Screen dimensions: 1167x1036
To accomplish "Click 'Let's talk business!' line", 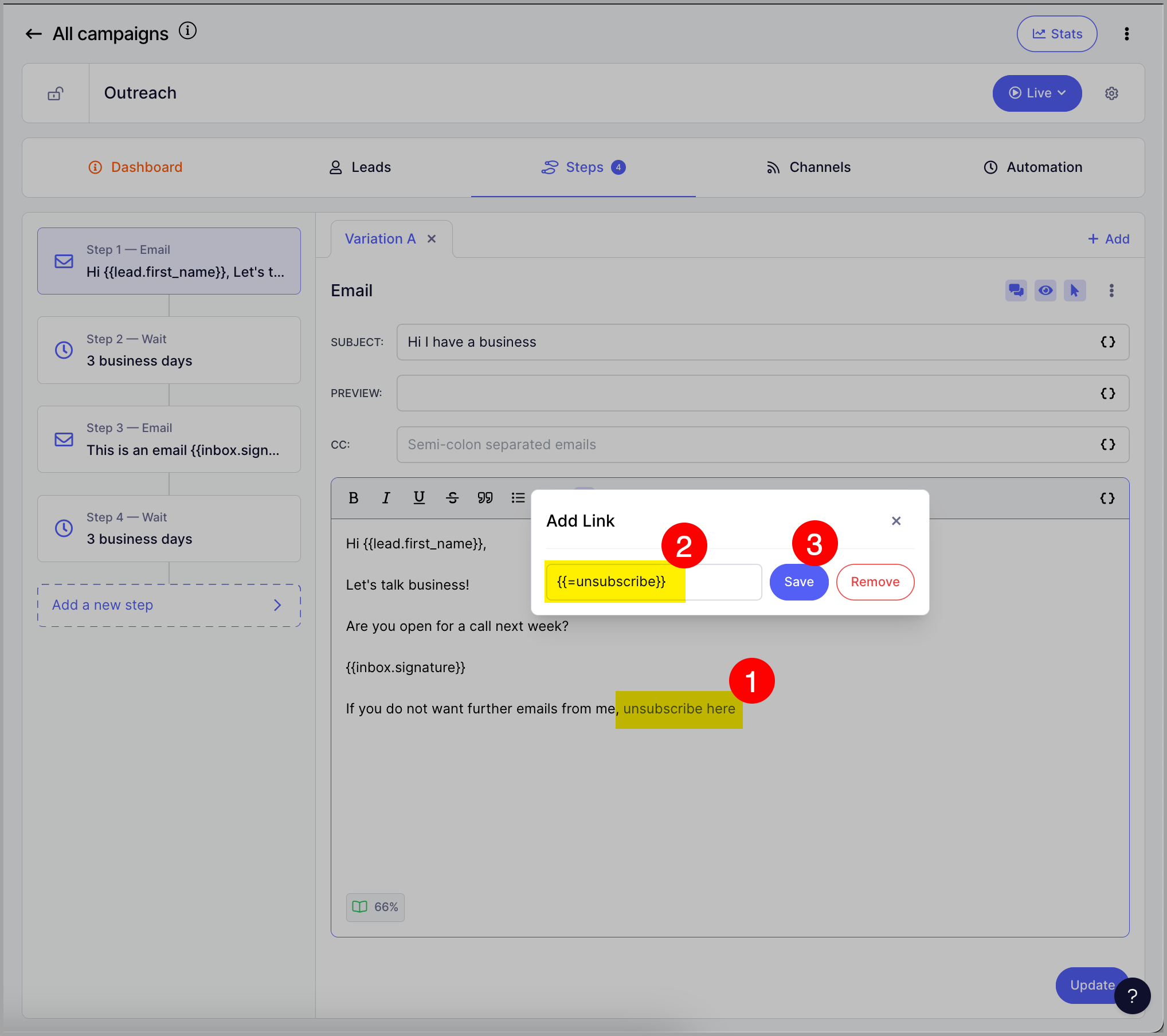I will point(408,585).
